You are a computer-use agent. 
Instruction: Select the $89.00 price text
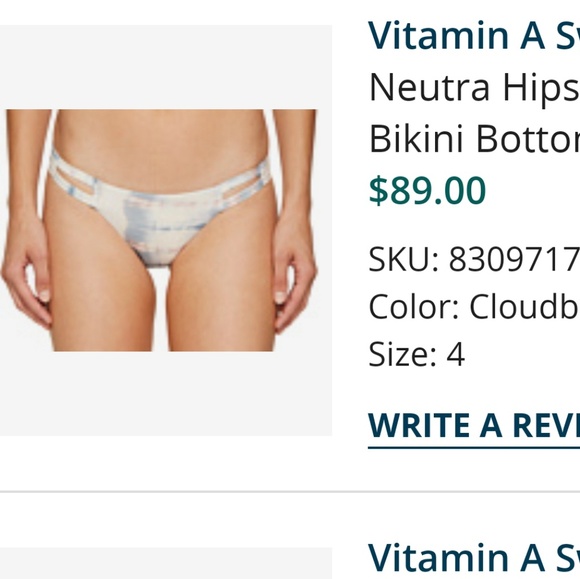(427, 191)
